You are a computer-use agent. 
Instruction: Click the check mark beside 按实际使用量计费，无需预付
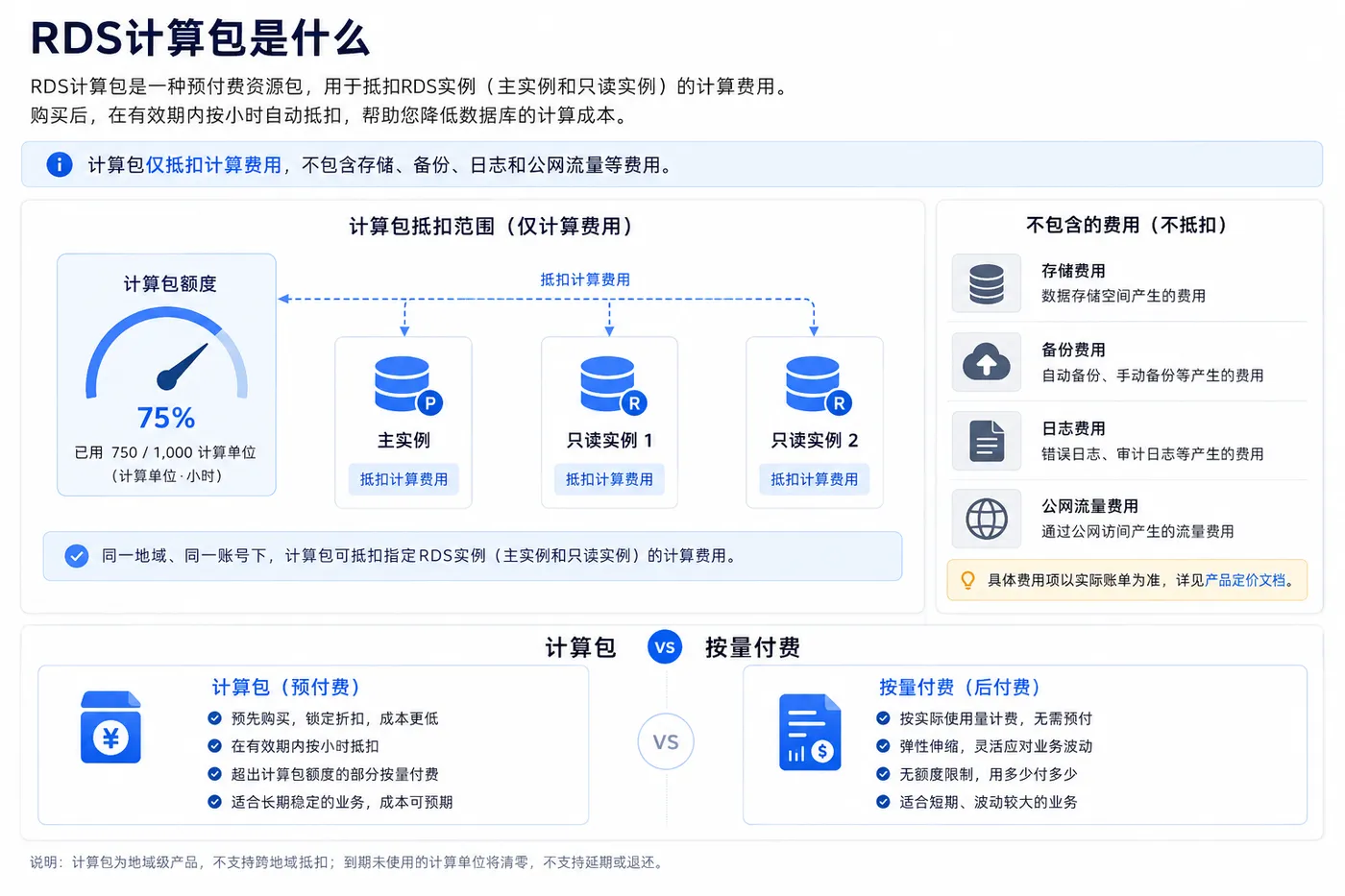883,718
